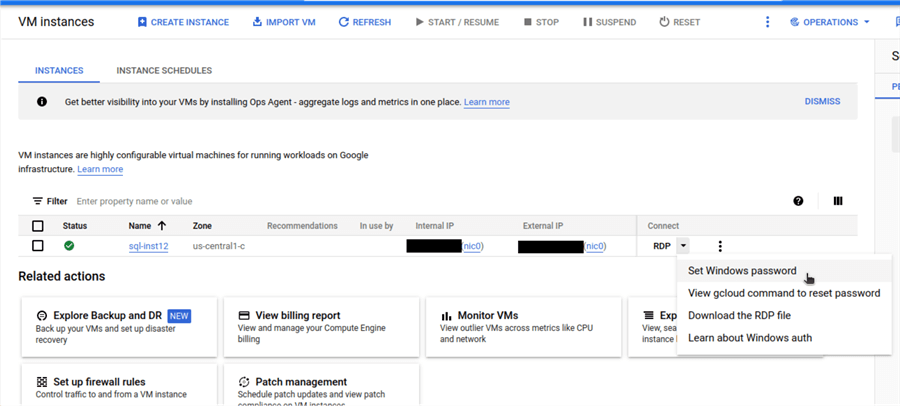Image resolution: width=900 pixels, height=406 pixels.
Task: Click the Refresh icon in toolbar
Action: pos(344,22)
